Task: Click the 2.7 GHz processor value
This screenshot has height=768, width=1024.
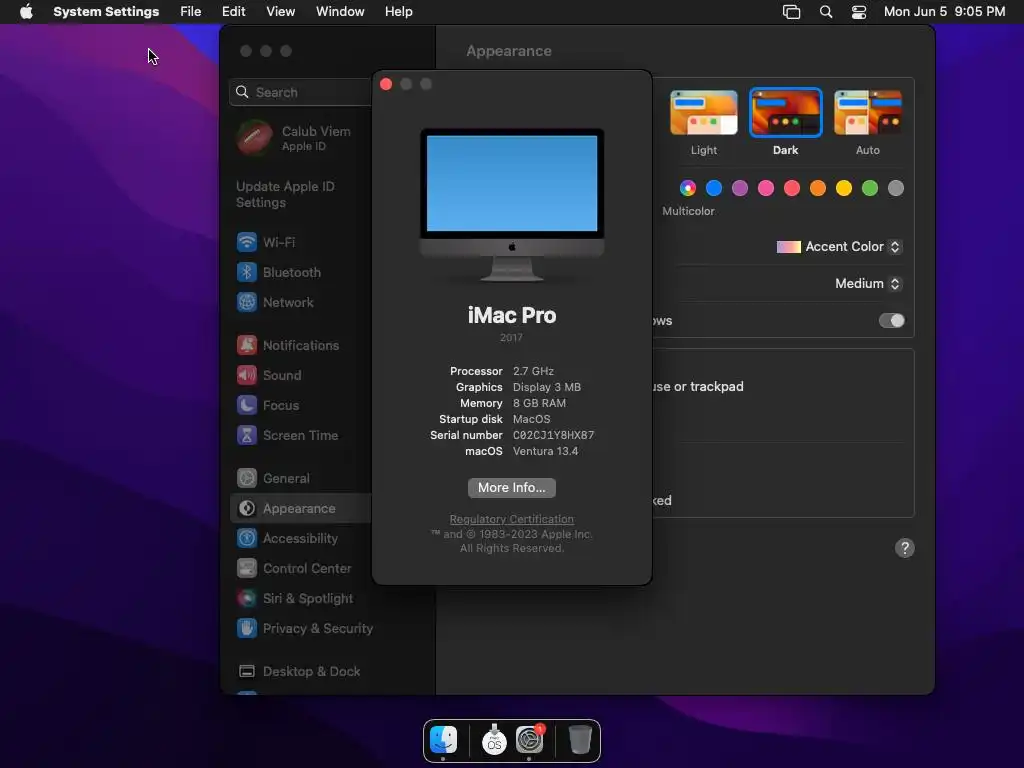Action: pyautogui.click(x=533, y=371)
